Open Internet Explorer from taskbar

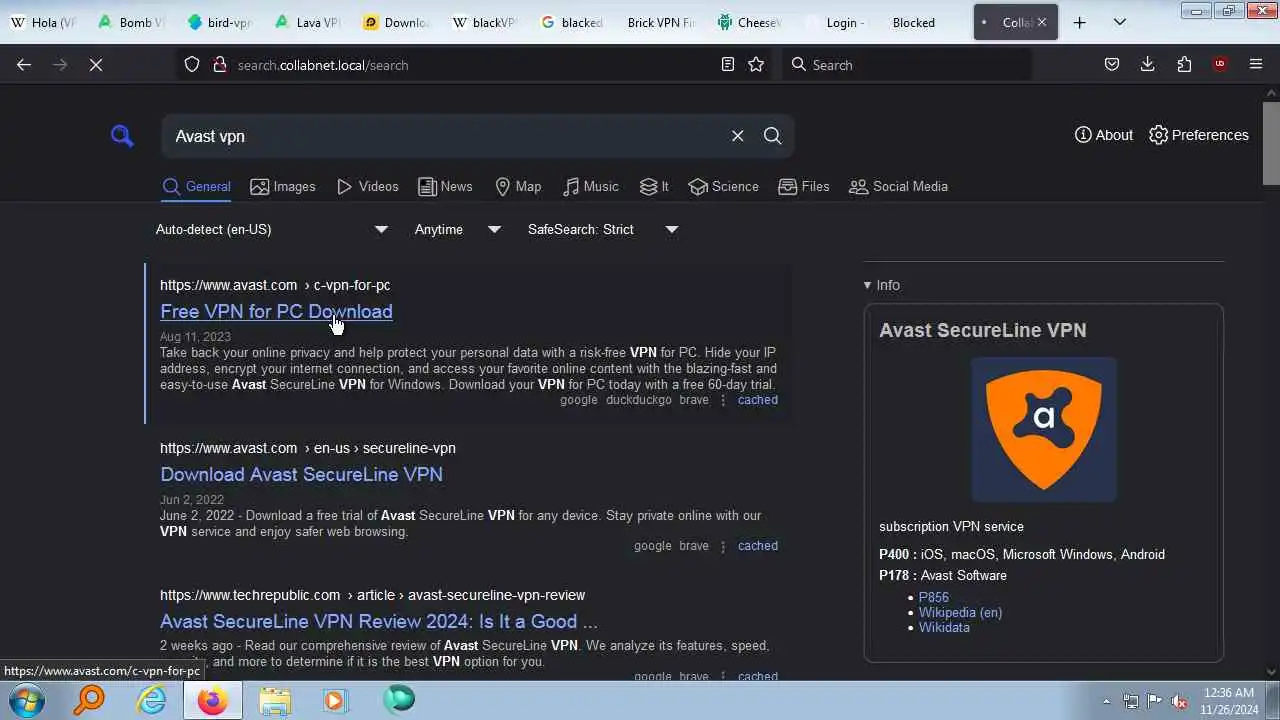[151, 700]
